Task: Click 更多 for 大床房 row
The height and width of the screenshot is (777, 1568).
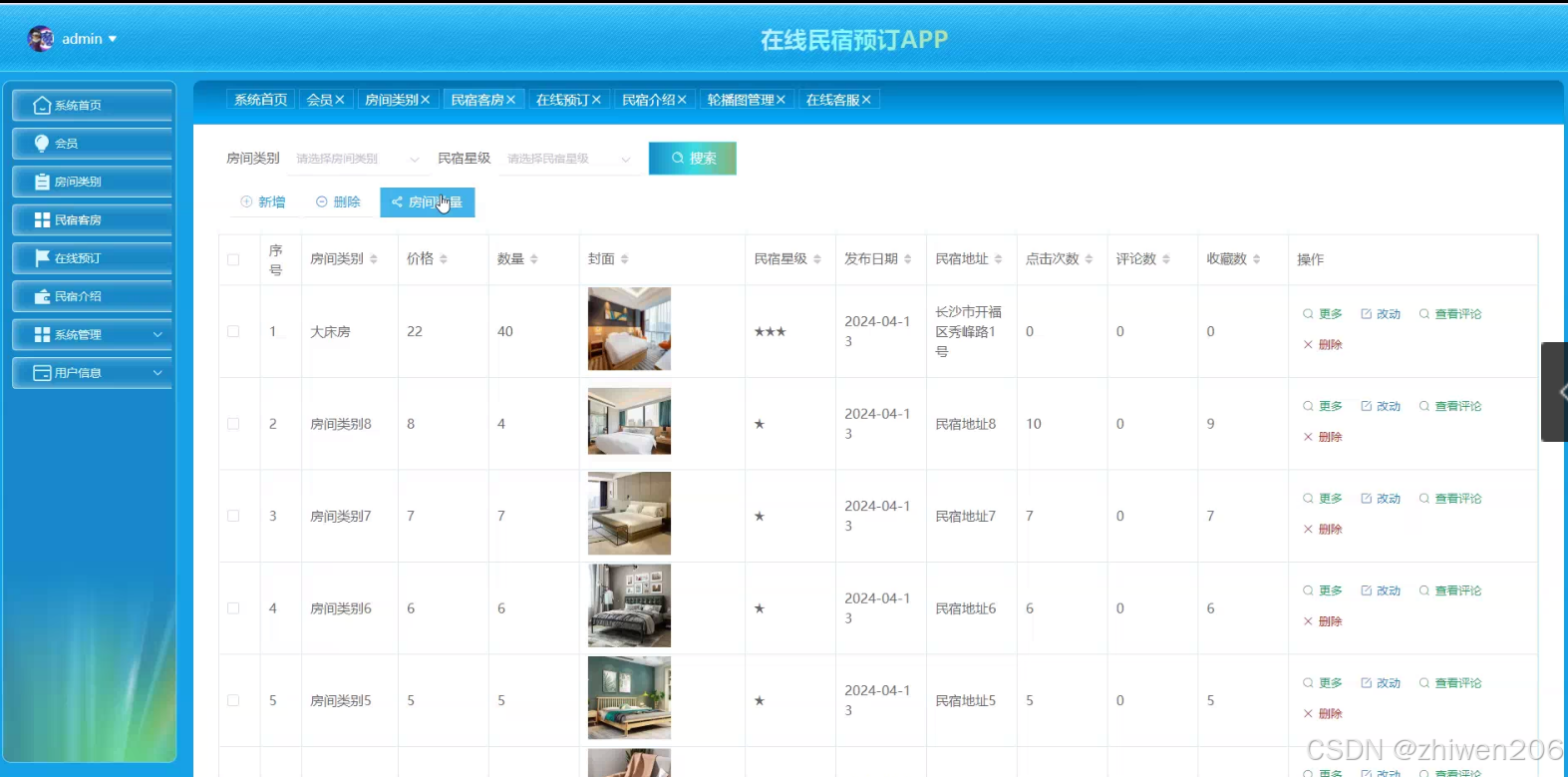Action: pos(1323,314)
